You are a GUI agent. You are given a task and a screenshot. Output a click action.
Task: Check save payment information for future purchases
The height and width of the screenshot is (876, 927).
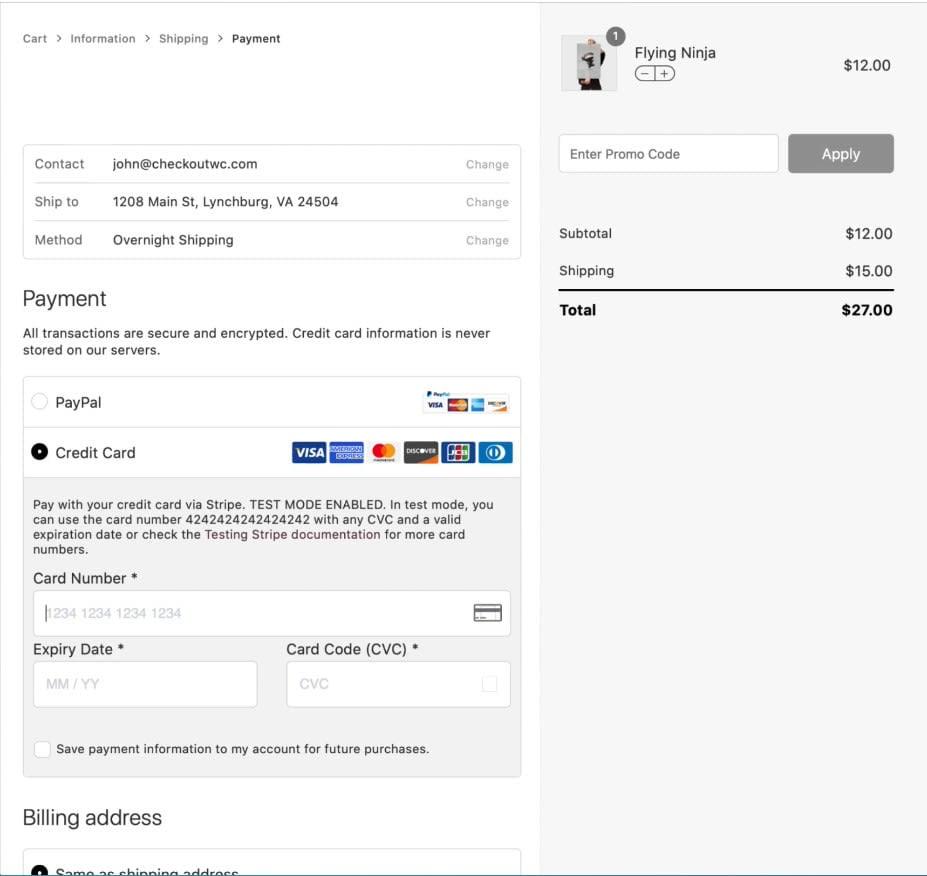[42, 749]
